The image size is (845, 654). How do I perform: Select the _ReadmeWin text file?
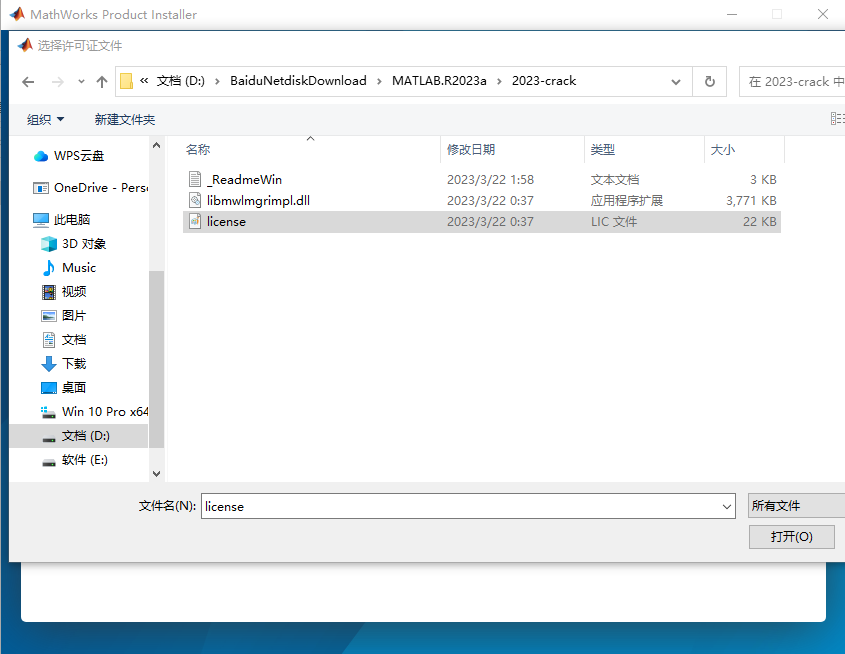click(x=482, y=179)
